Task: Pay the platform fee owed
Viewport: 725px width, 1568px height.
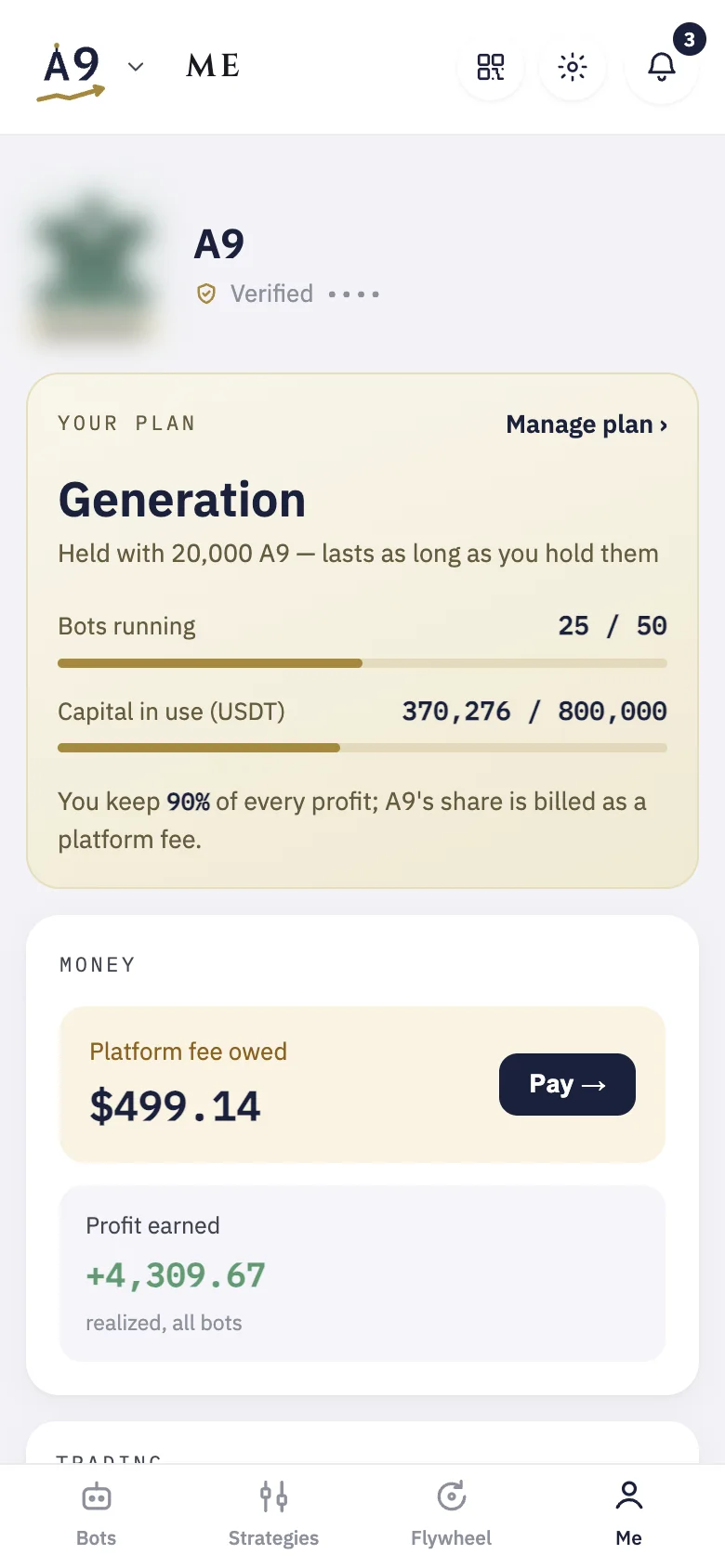Action: [x=567, y=1084]
